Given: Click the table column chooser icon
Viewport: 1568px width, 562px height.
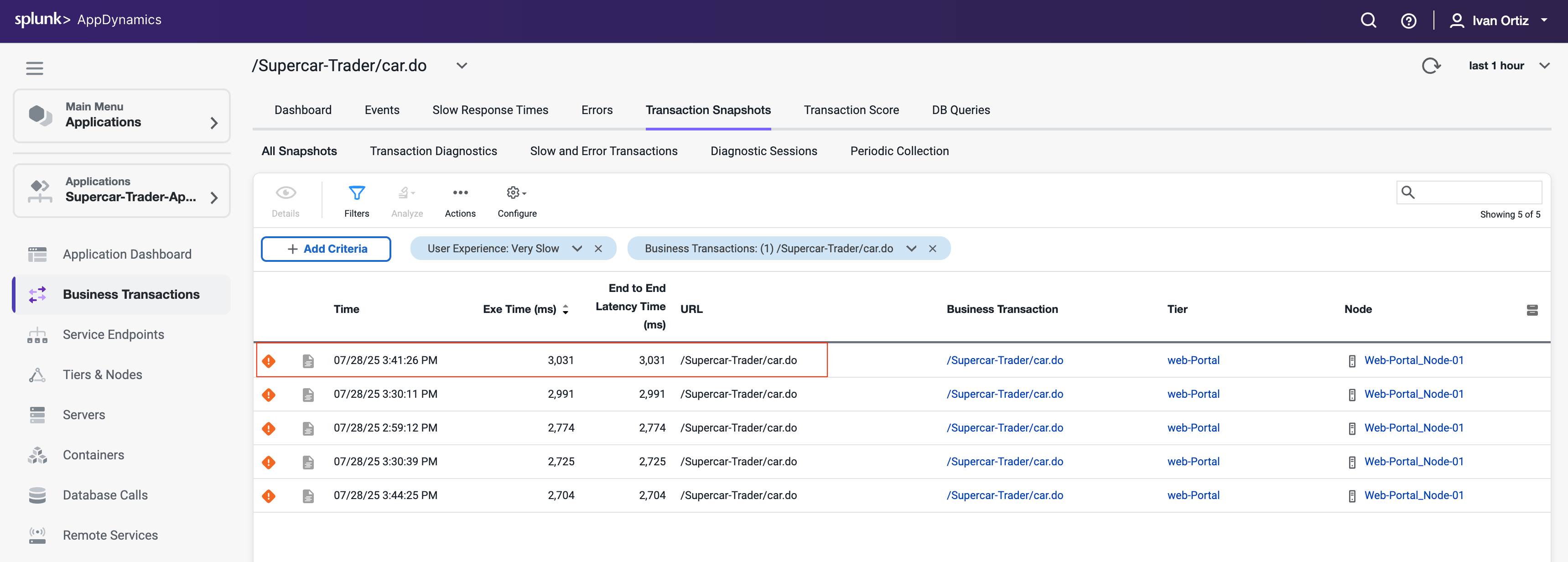Looking at the screenshot, I should pos(1532,310).
